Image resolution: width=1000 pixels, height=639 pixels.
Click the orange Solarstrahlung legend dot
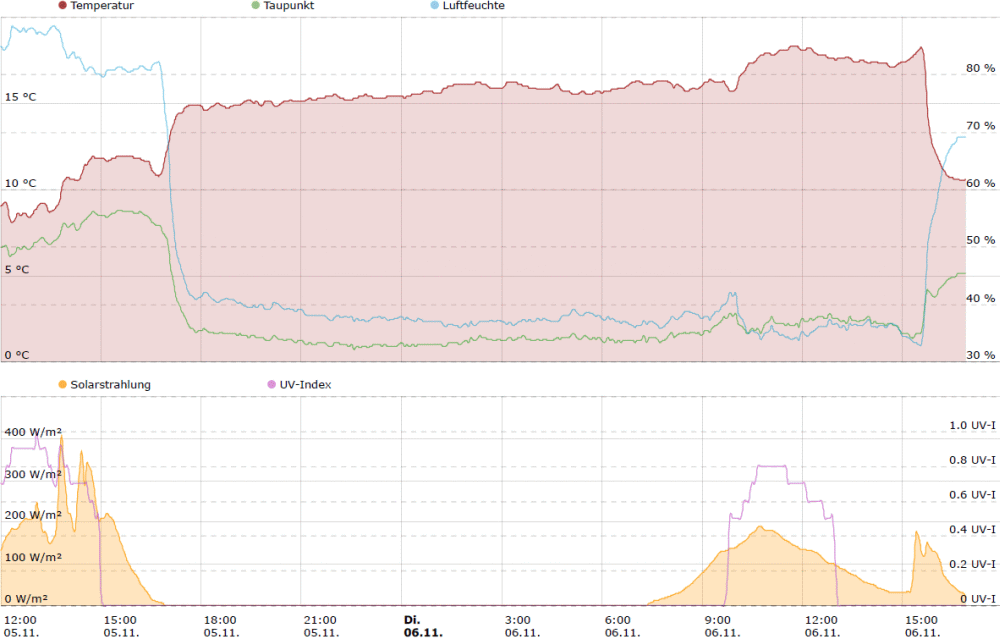click(x=63, y=384)
